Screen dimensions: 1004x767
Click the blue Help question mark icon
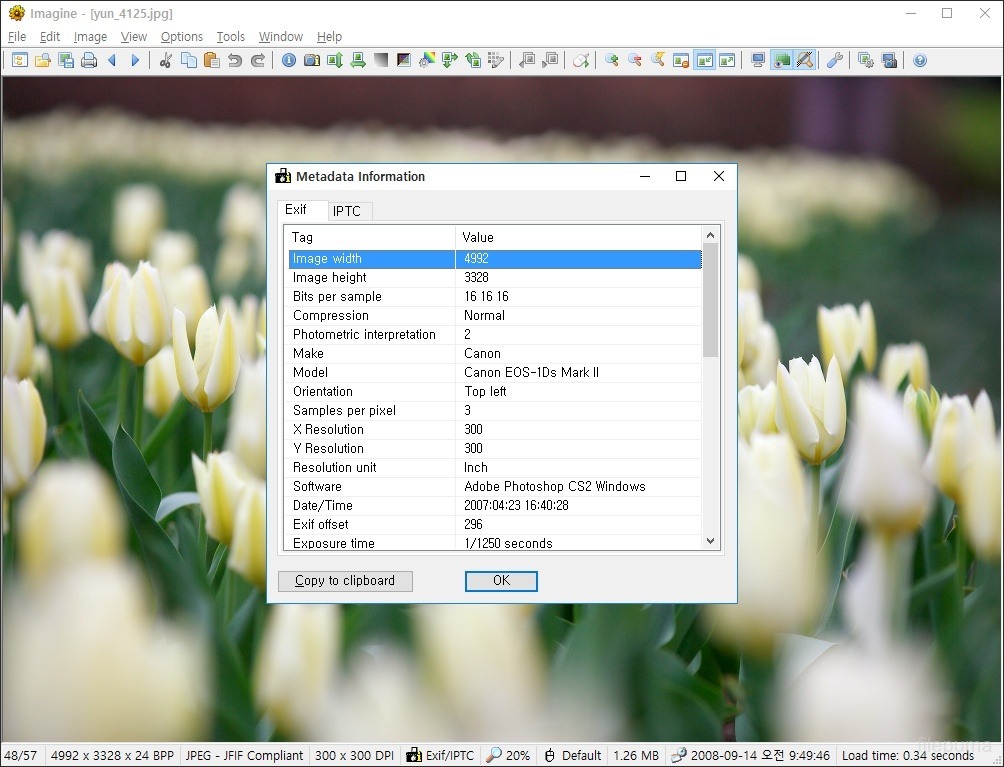coord(919,60)
